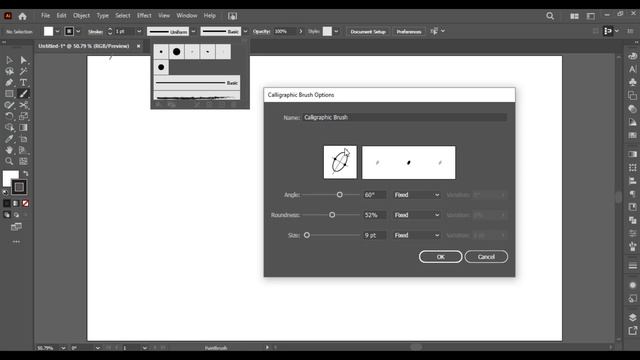The image size is (640, 360).
Task: Select the Selection tool arrow
Action: pyautogui.click(x=9, y=60)
